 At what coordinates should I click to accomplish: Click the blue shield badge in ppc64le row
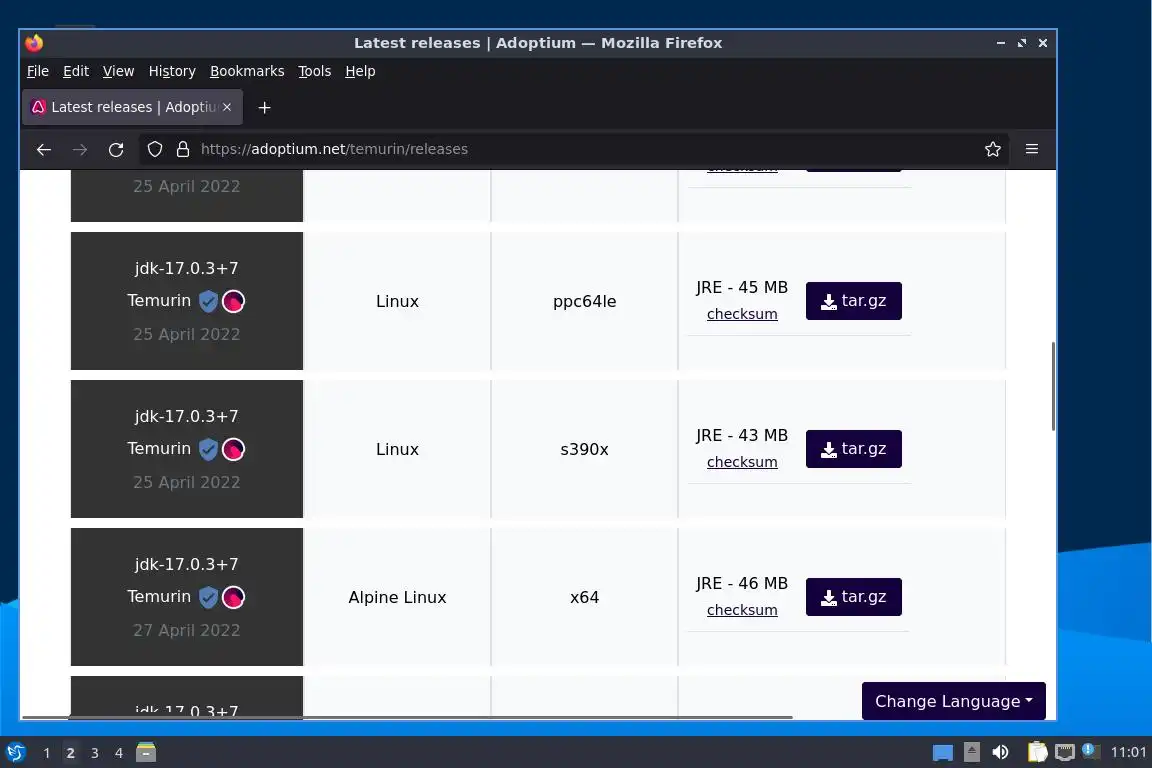point(209,301)
